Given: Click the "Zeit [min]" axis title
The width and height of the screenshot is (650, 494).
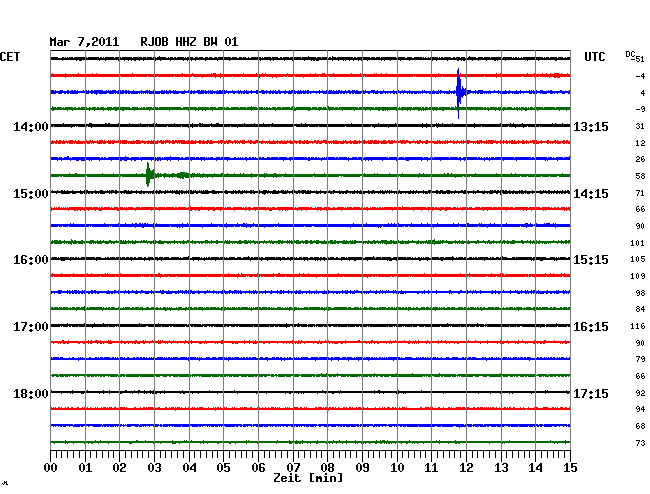Looking at the screenshot, I should coord(308,478).
